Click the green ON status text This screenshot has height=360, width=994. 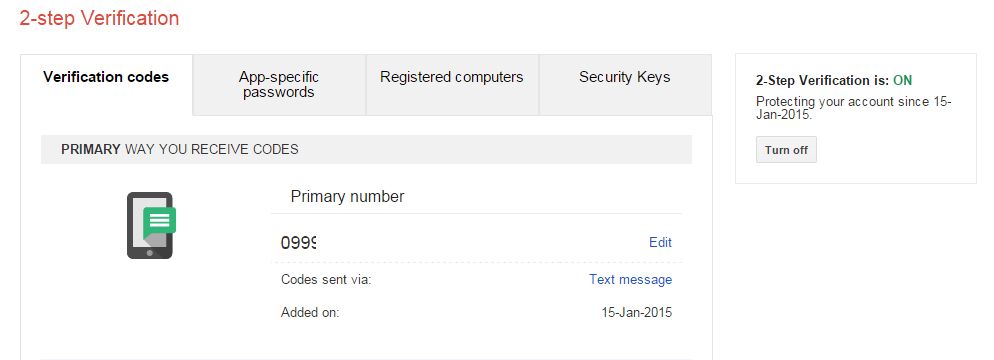point(903,80)
